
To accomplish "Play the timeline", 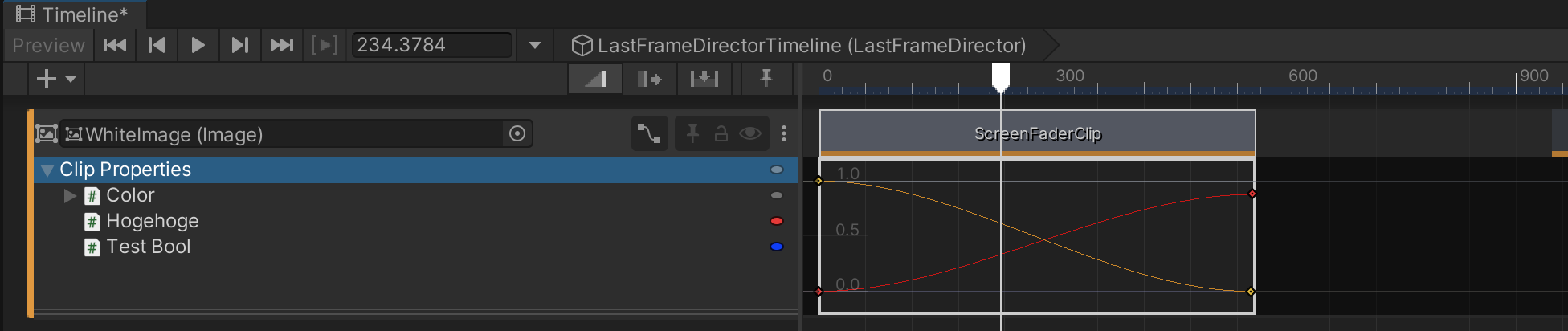I will (x=198, y=45).
